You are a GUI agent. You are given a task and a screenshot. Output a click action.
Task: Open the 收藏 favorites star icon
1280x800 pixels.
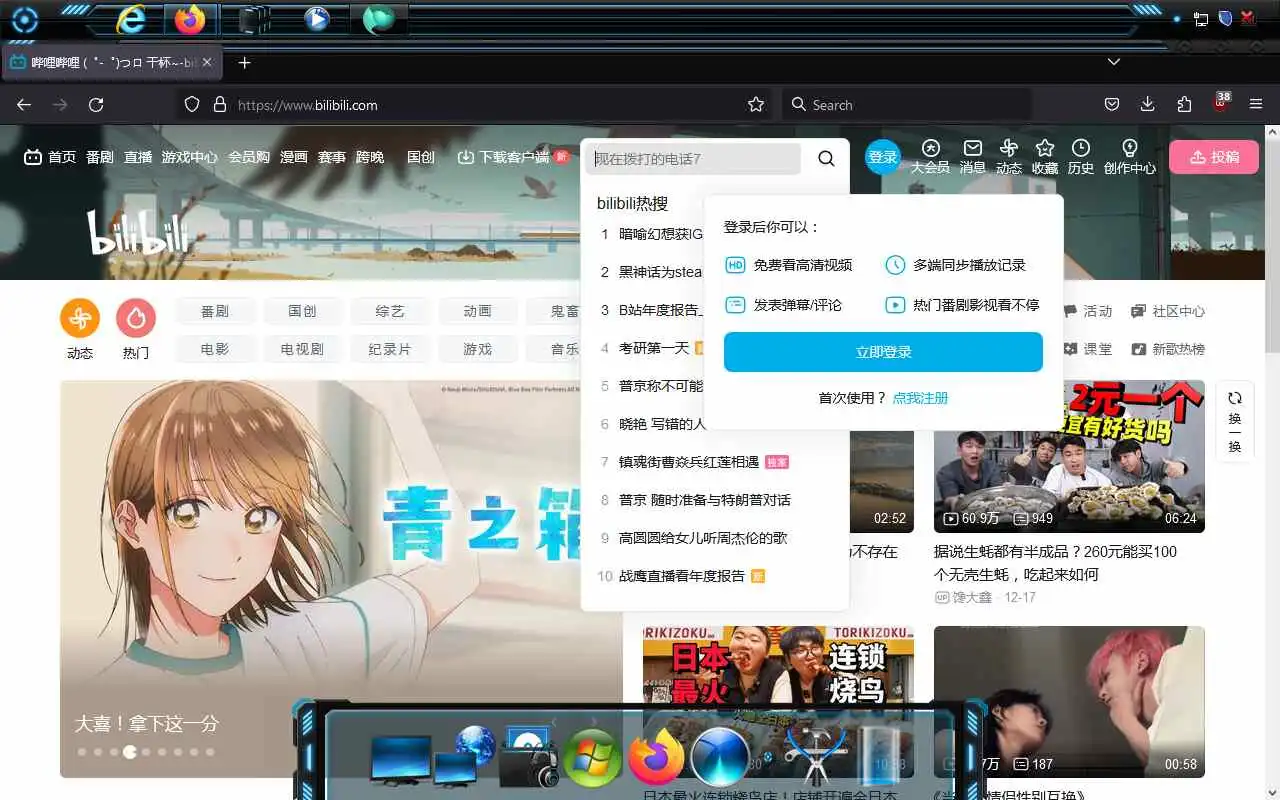coord(1045,148)
